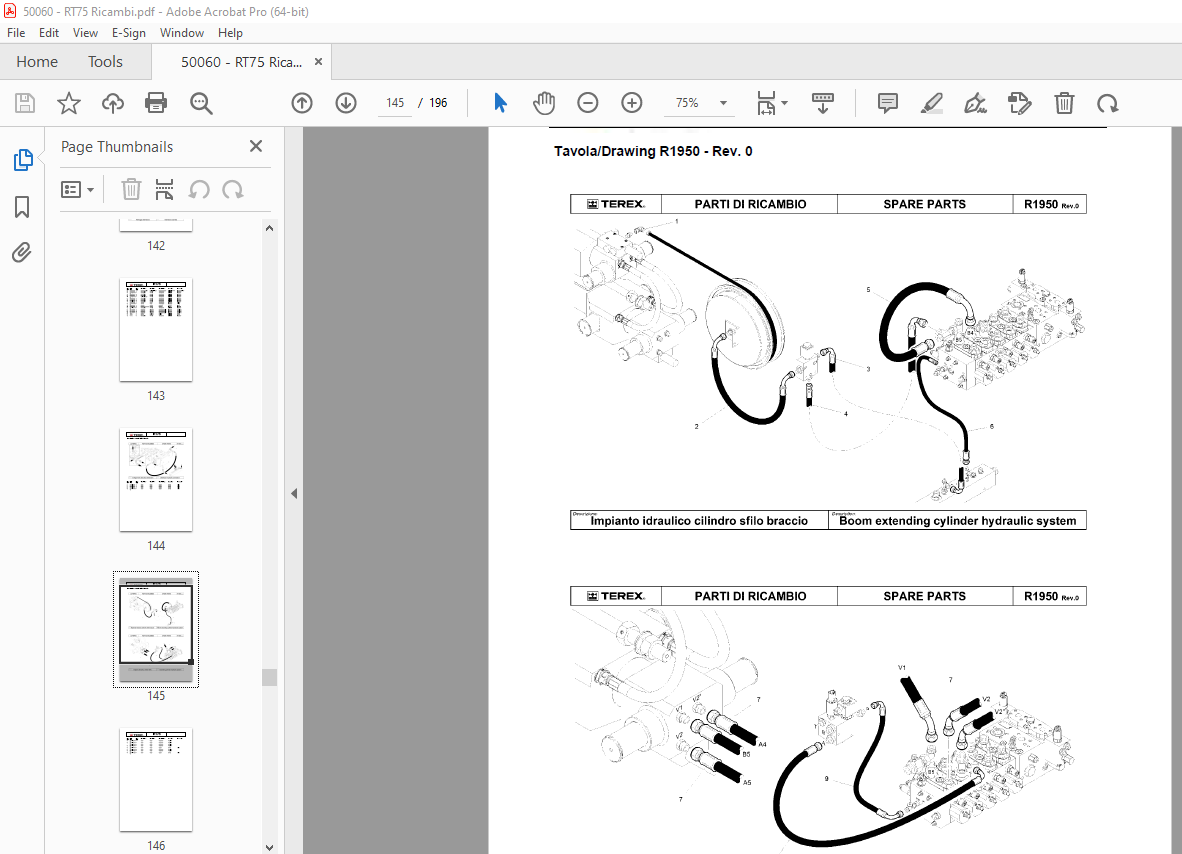Screen dimensions: 1182x854
Task: Upload file to cloud icon
Action: pos(113,103)
